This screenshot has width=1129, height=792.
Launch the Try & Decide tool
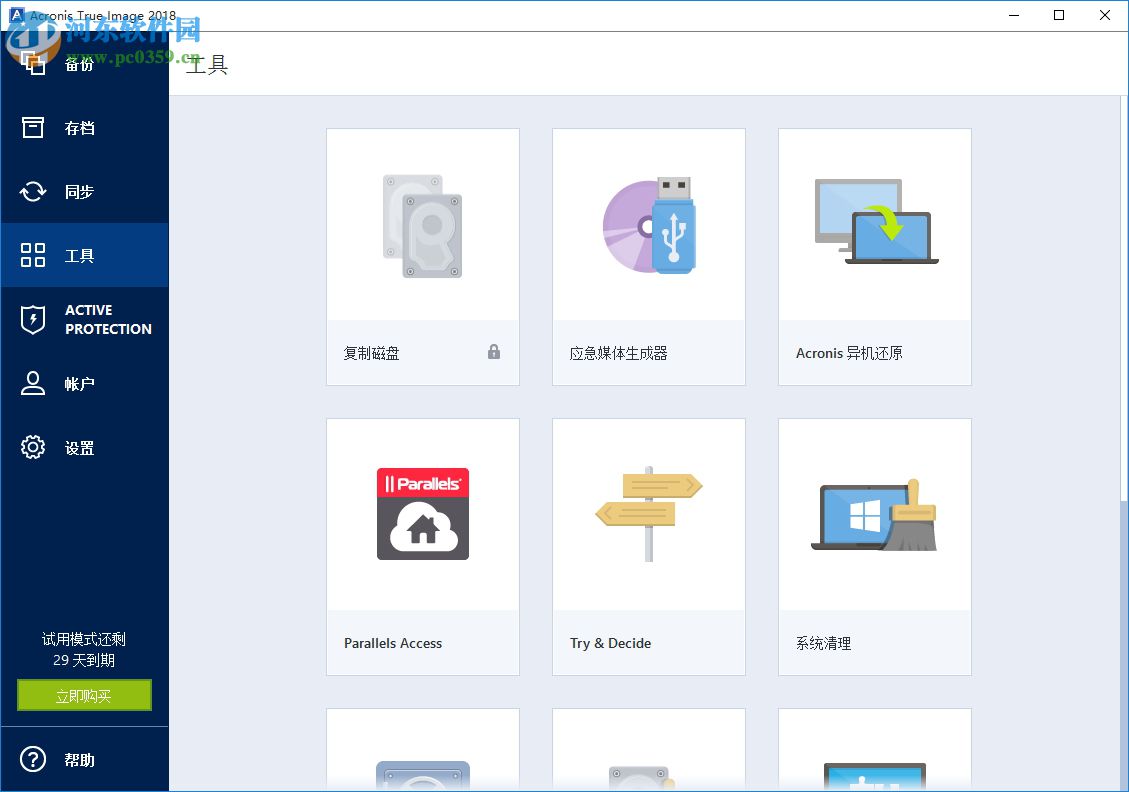click(x=648, y=545)
